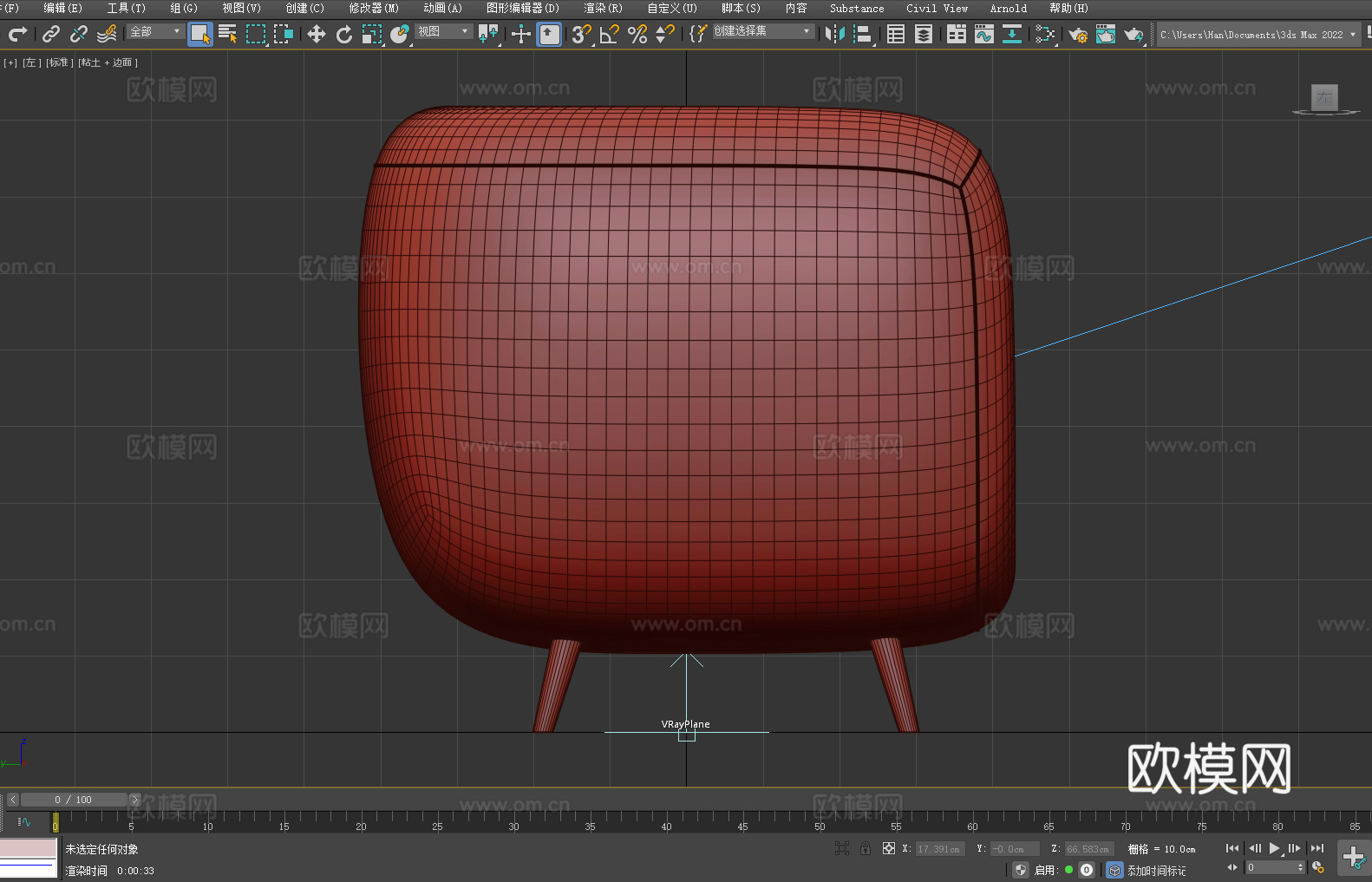Open the Mini Curve Editor icon
This screenshot has width=1372, height=882.
pos(23,821)
